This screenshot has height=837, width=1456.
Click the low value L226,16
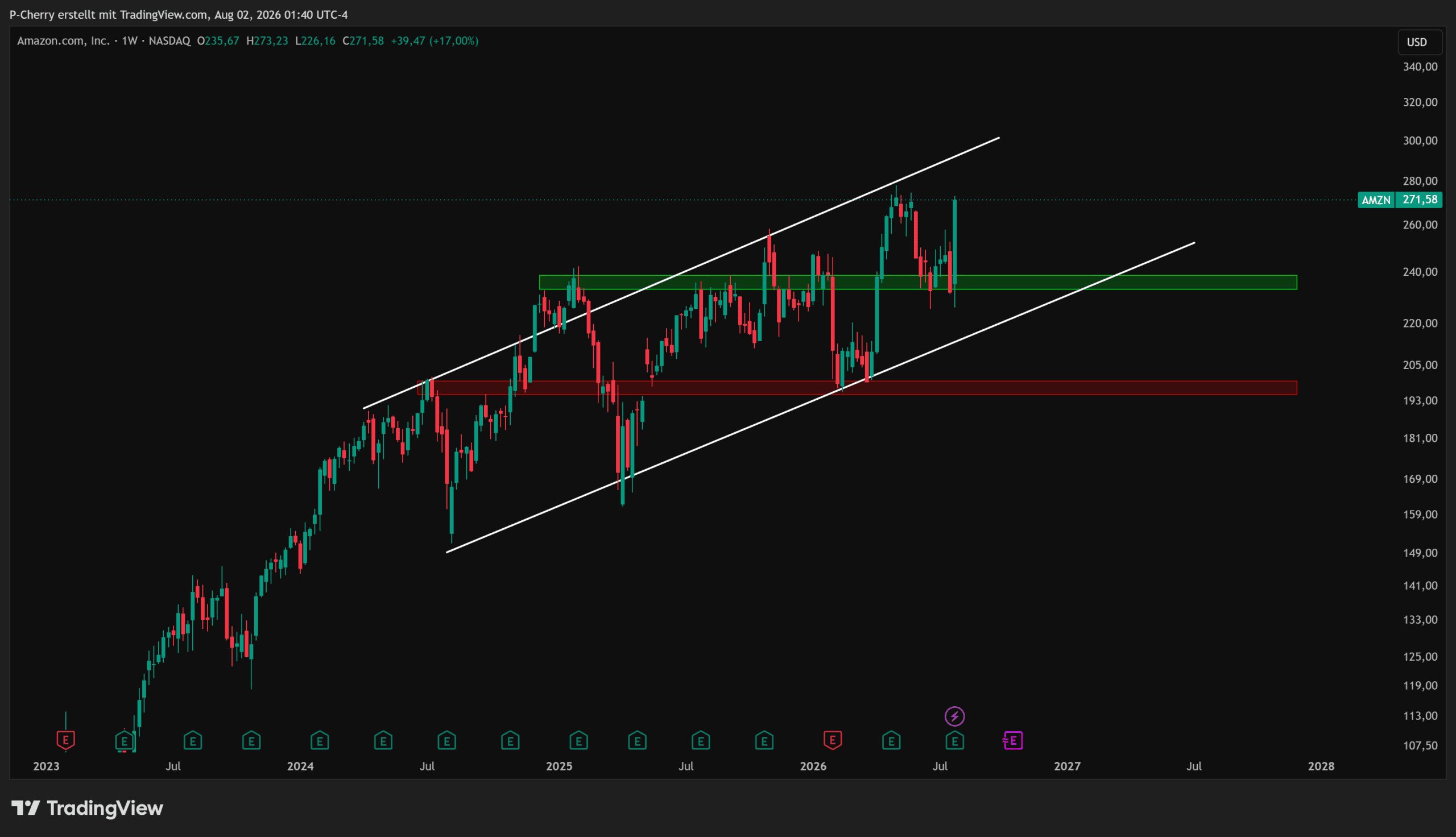point(315,41)
